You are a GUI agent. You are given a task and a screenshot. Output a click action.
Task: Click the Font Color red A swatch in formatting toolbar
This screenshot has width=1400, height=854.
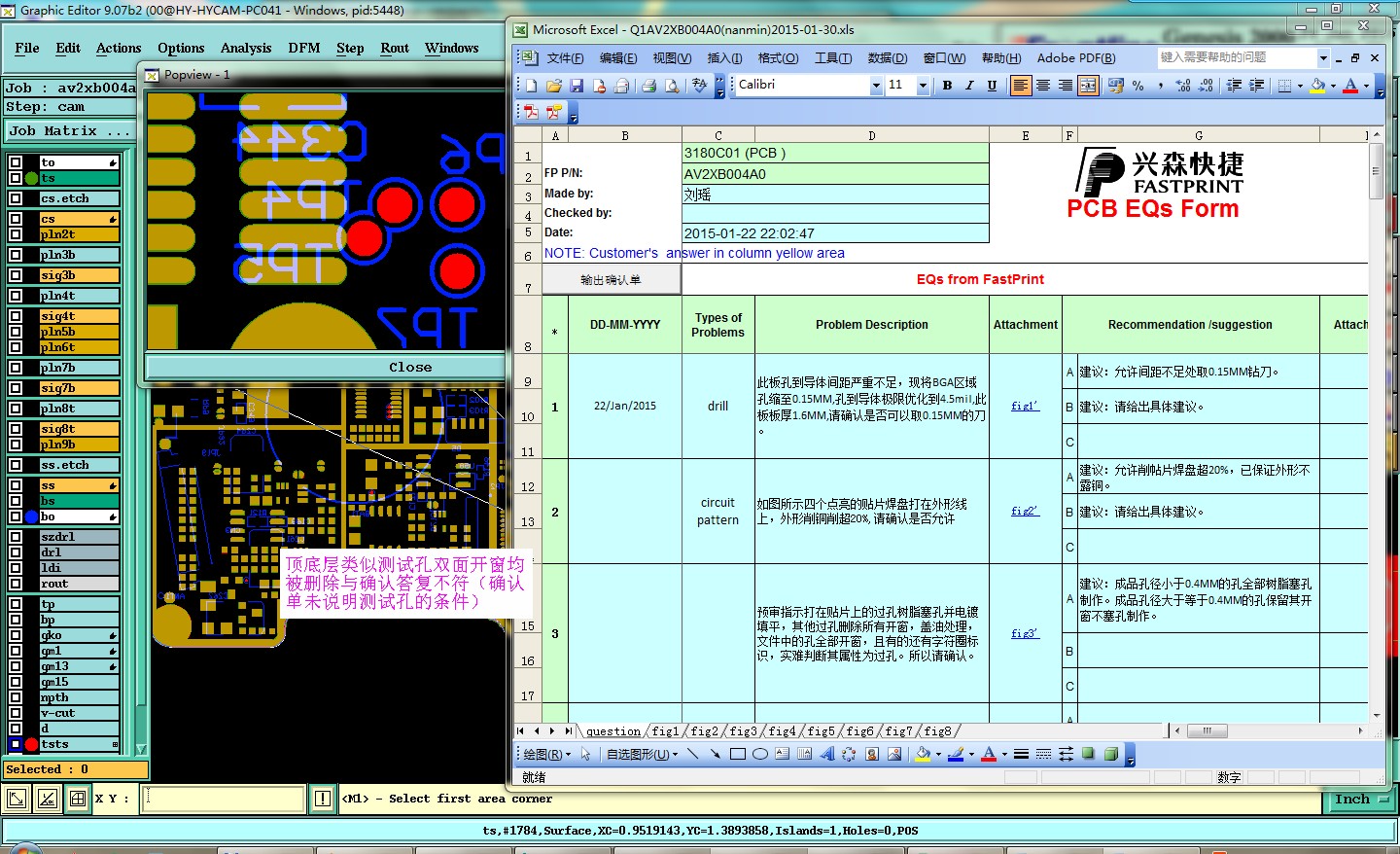pyautogui.click(x=1350, y=86)
